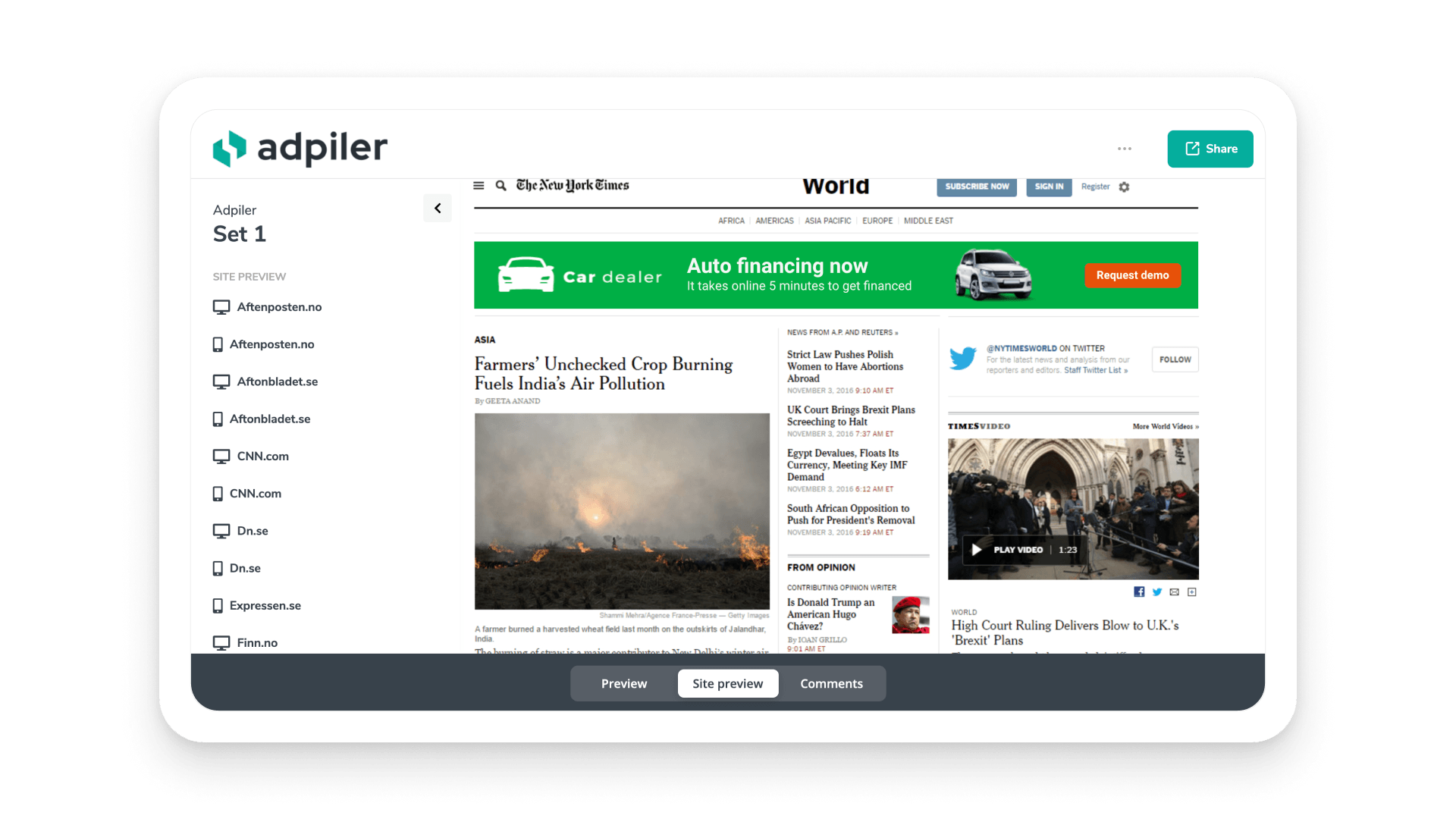Select the desktop icon beside Aftenposten.no

(221, 306)
